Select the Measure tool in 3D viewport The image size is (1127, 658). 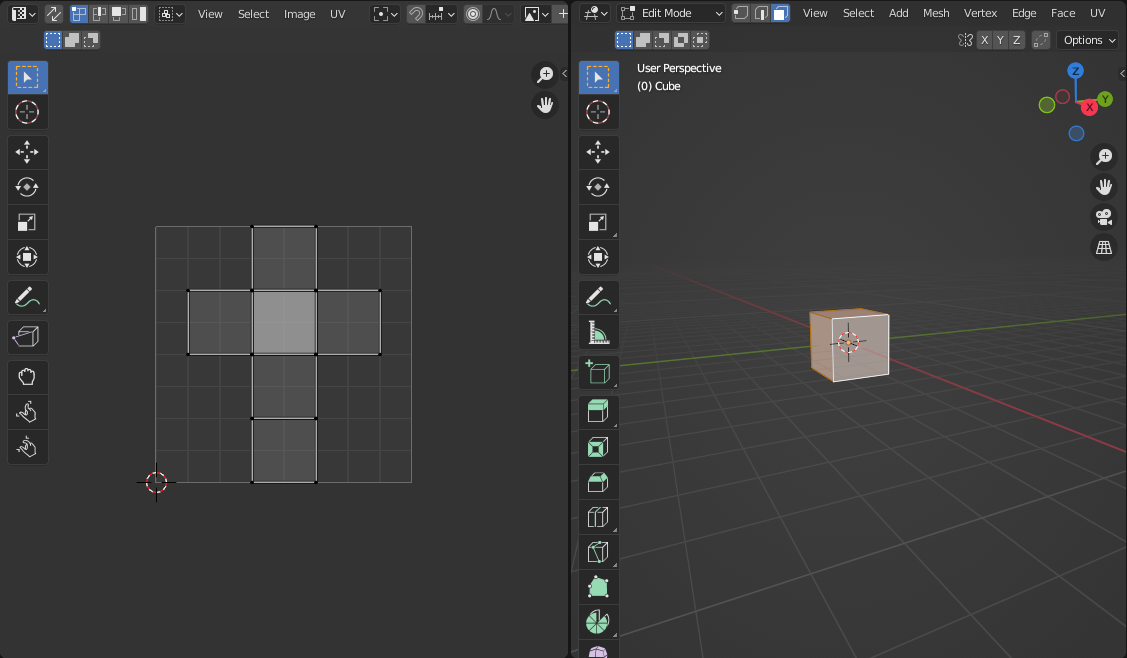pyautogui.click(x=598, y=332)
